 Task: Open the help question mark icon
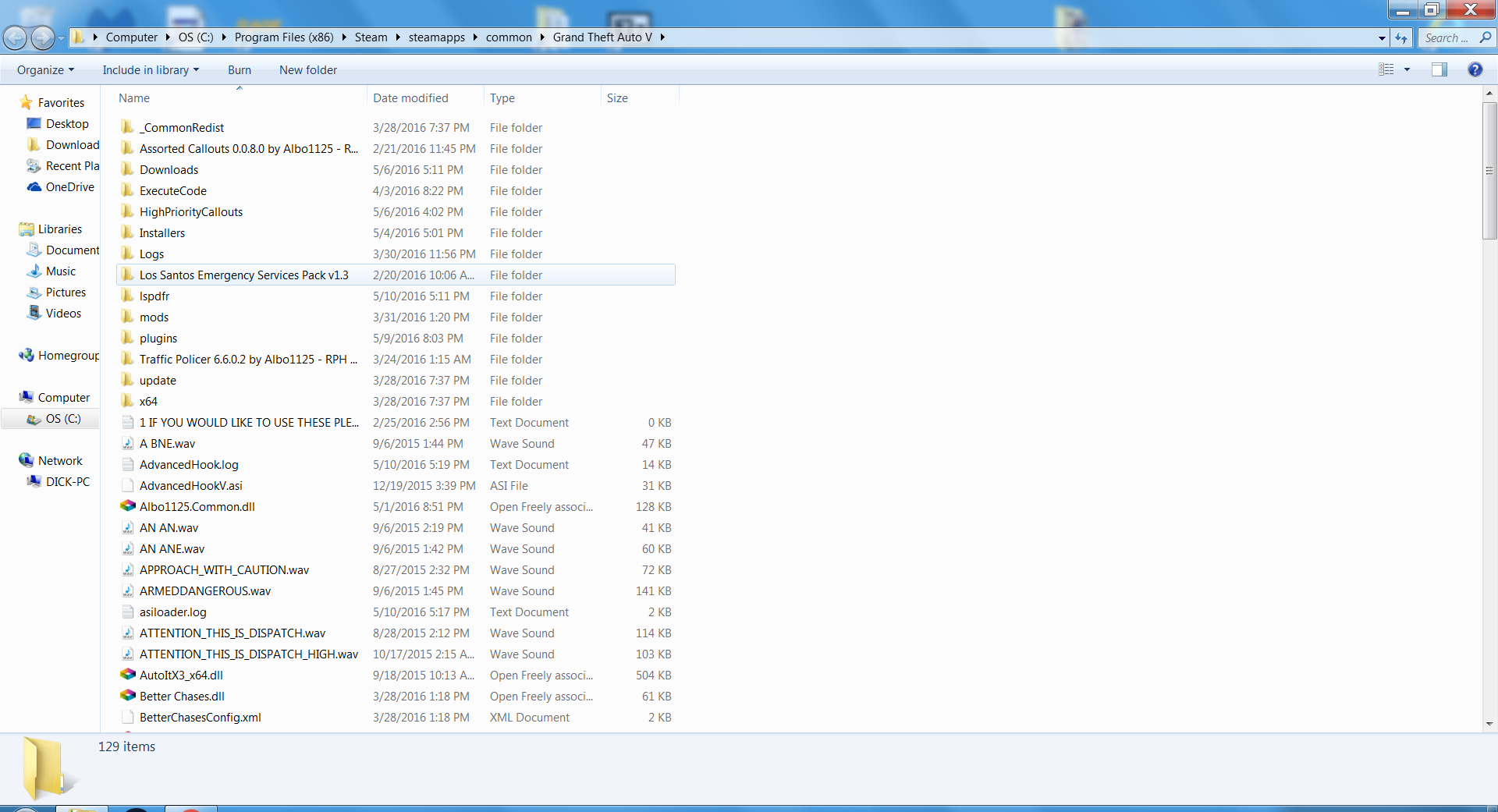coord(1475,69)
